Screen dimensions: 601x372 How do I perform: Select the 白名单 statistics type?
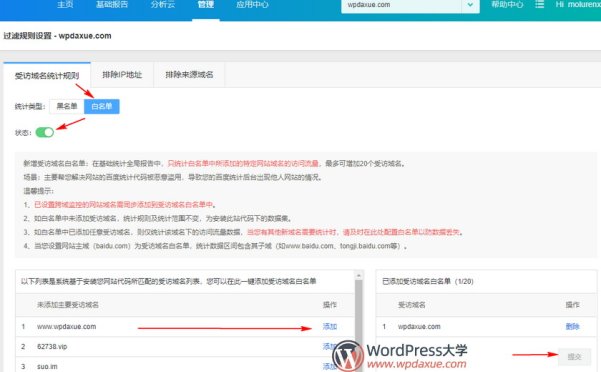(x=102, y=106)
